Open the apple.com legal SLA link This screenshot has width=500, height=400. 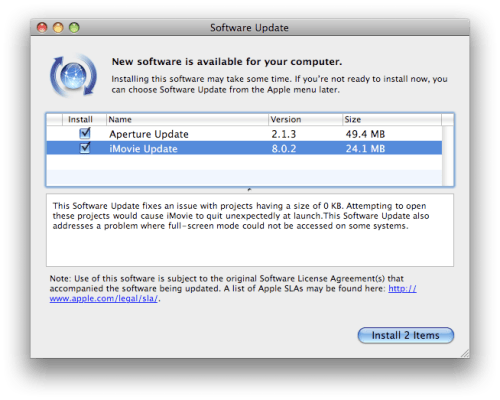pyautogui.click(x=233, y=293)
